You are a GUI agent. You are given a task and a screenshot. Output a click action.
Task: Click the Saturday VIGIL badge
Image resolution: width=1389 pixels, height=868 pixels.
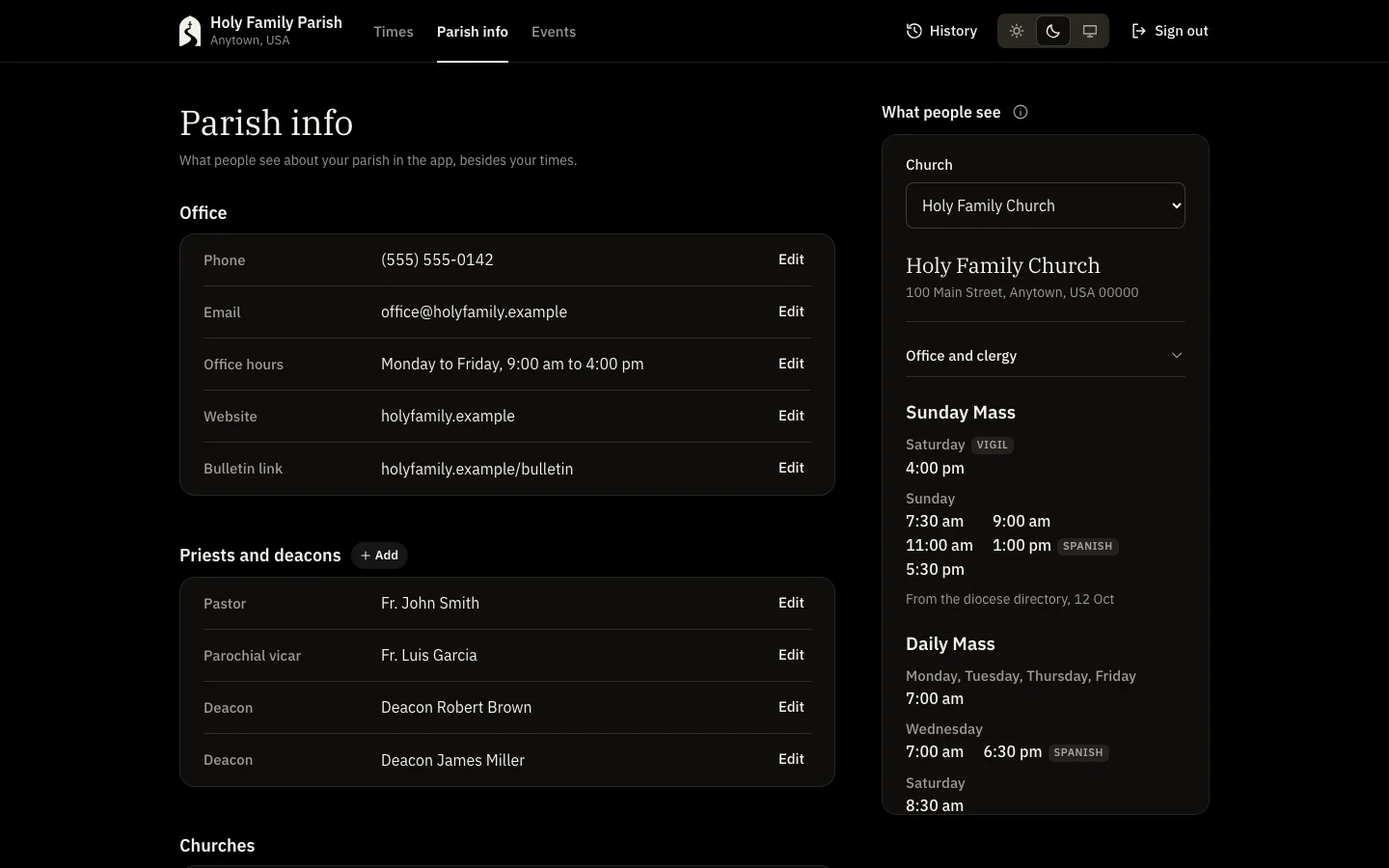coord(993,445)
